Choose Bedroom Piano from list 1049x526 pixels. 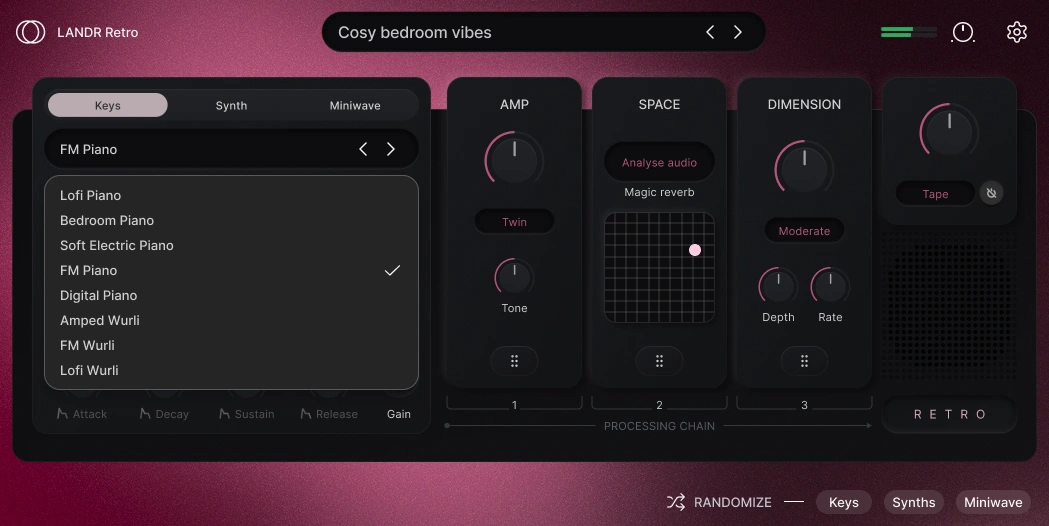pos(231,220)
